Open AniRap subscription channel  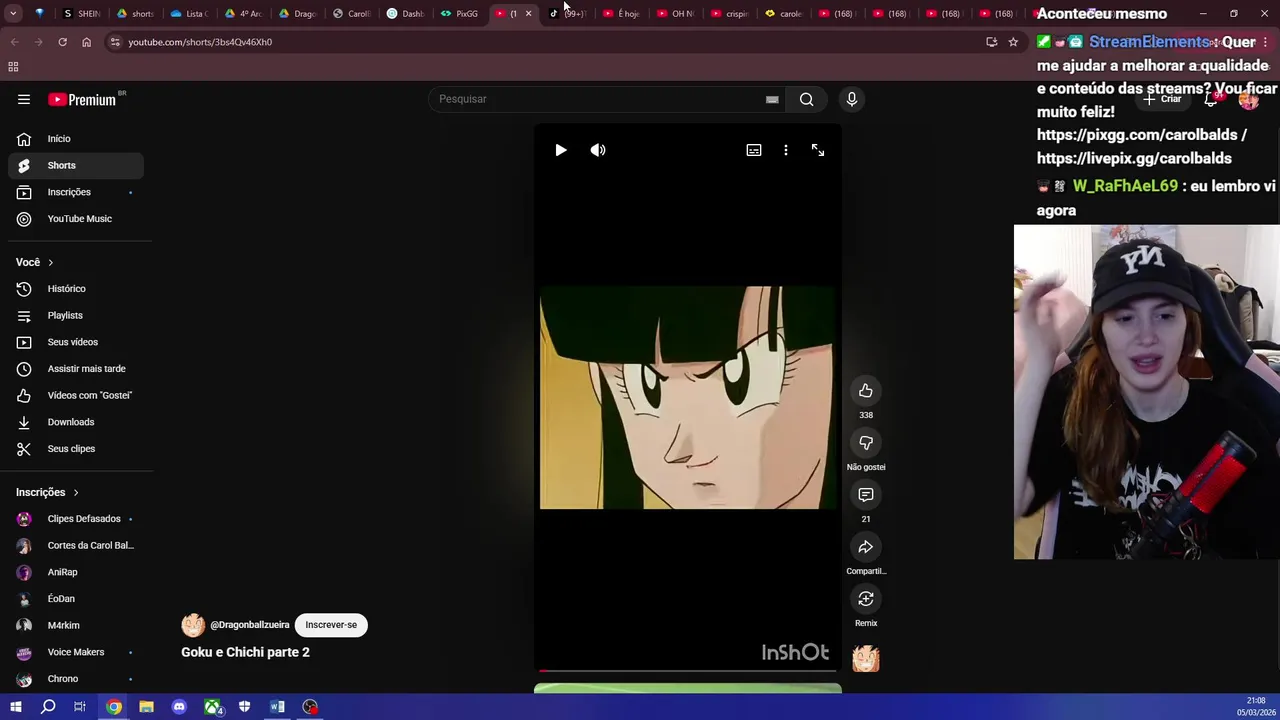pyautogui.click(x=76, y=572)
